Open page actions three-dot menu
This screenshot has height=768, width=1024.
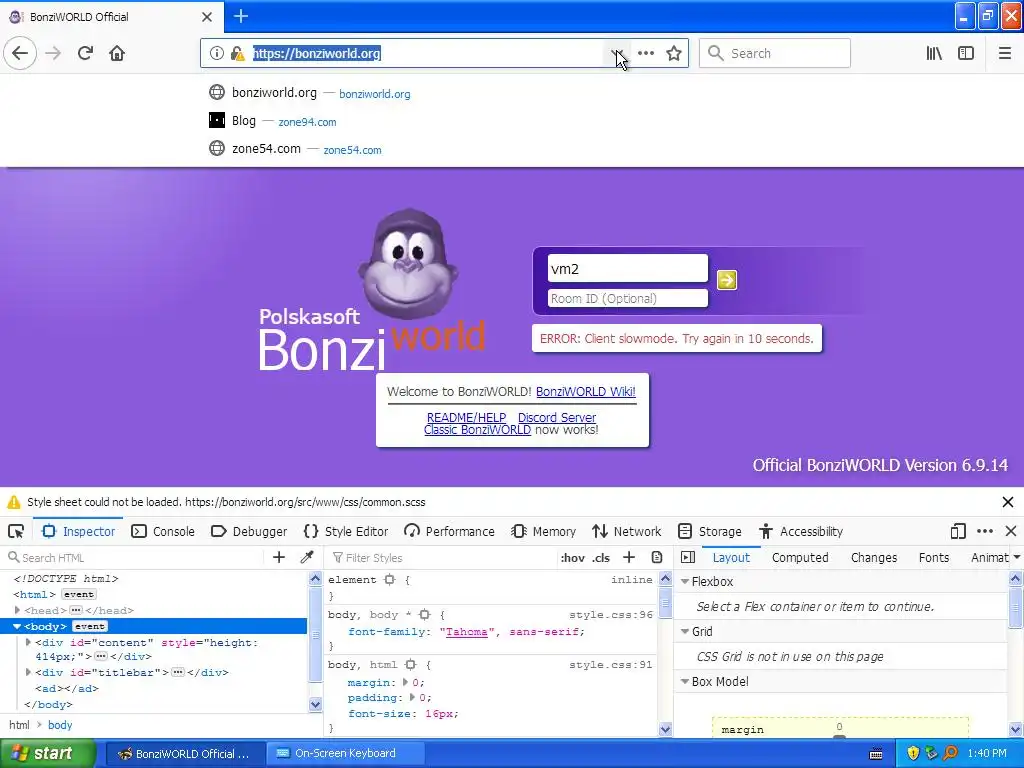pos(646,54)
